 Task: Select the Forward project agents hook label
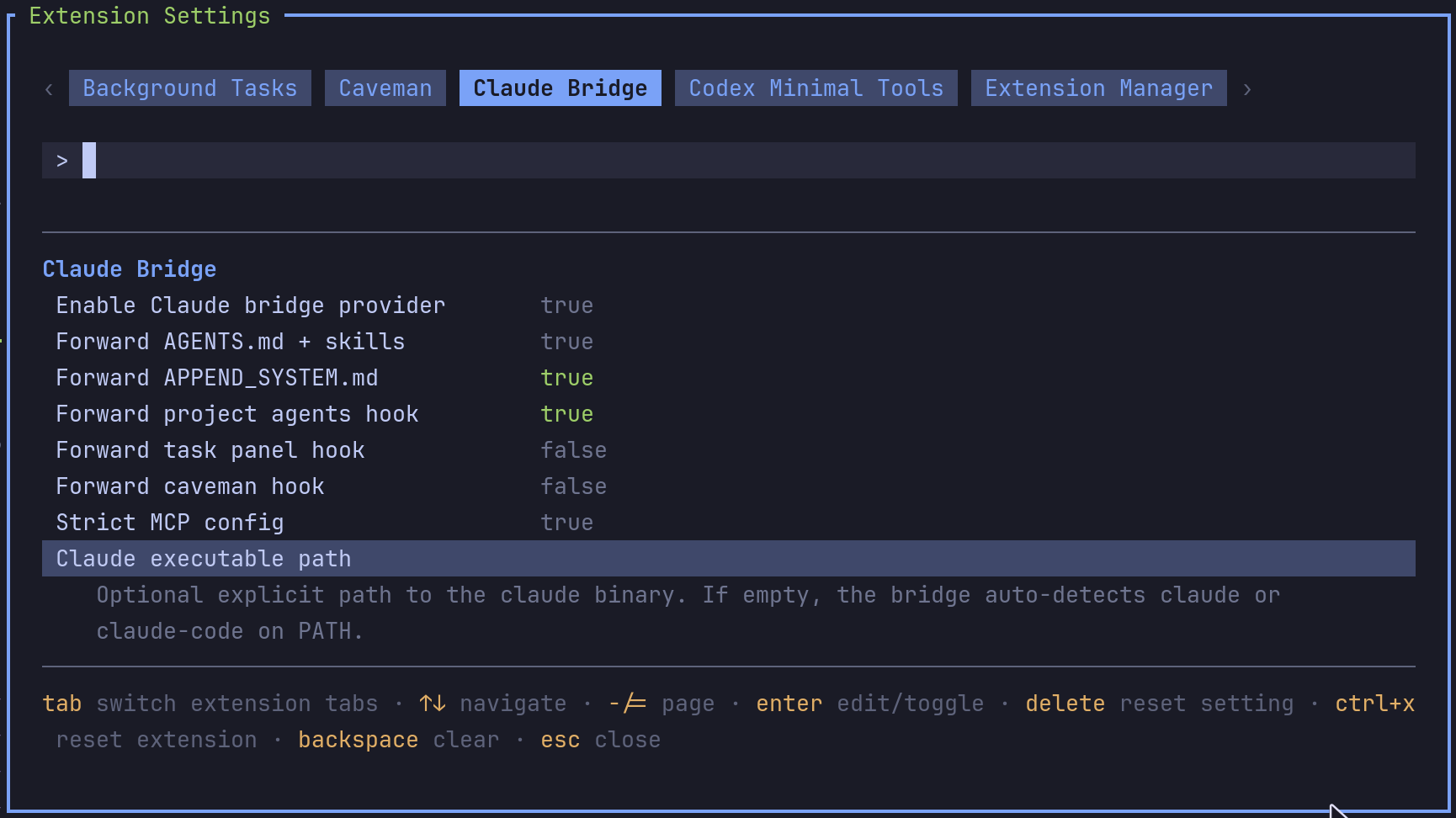coord(237,414)
